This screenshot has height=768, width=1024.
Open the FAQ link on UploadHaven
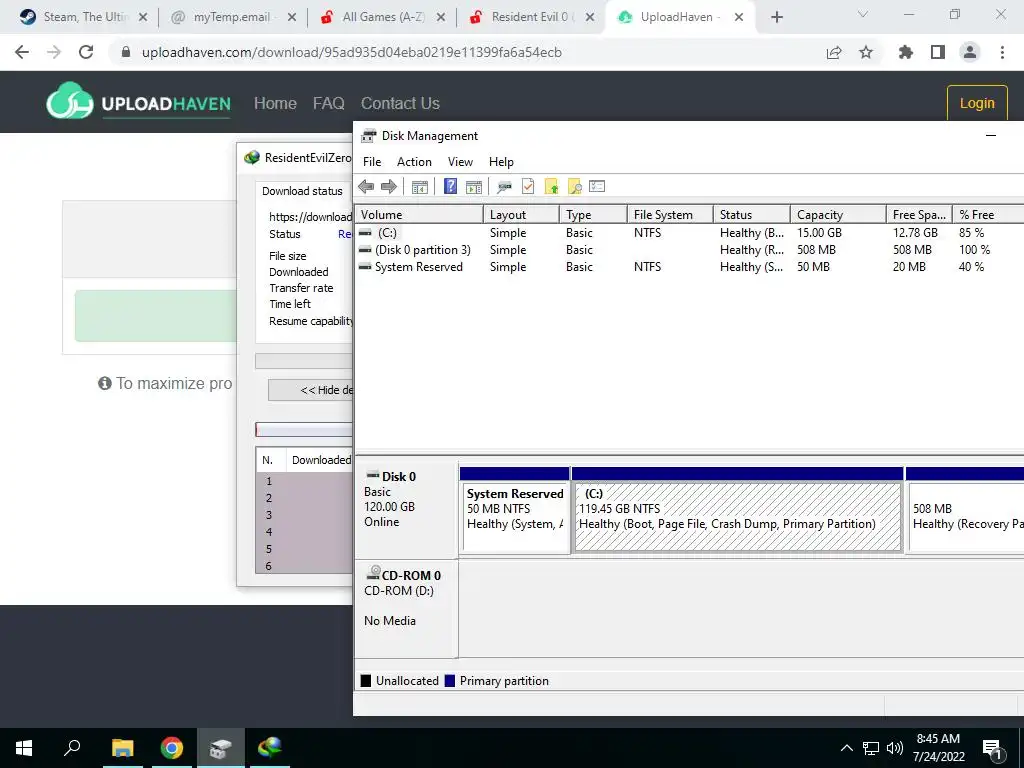click(328, 103)
